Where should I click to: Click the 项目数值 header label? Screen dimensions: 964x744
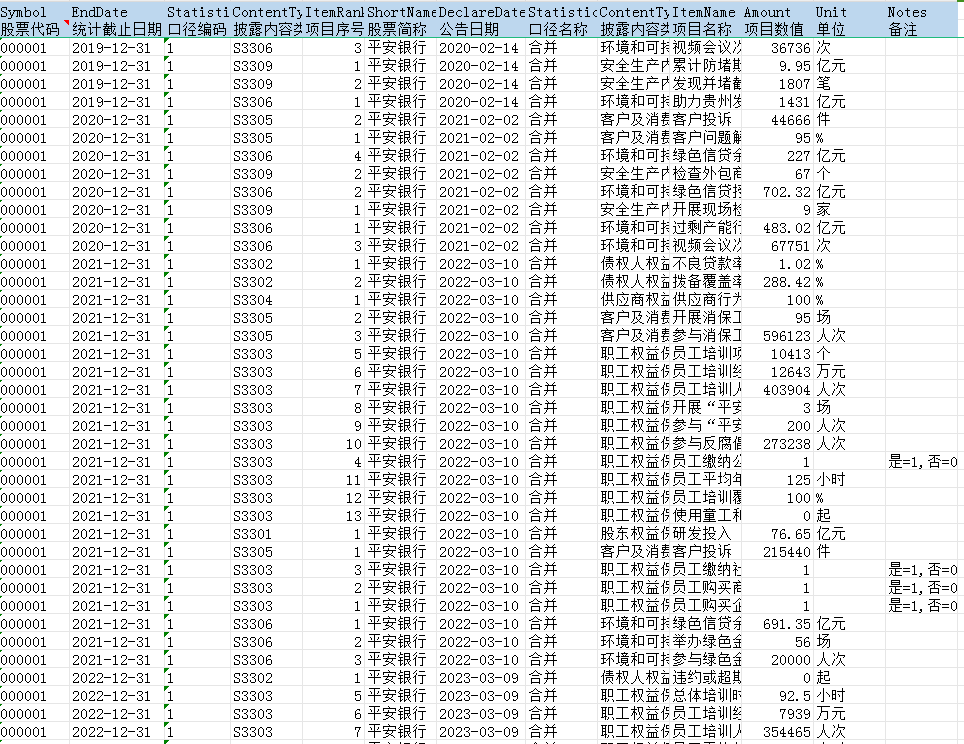tap(773, 29)
